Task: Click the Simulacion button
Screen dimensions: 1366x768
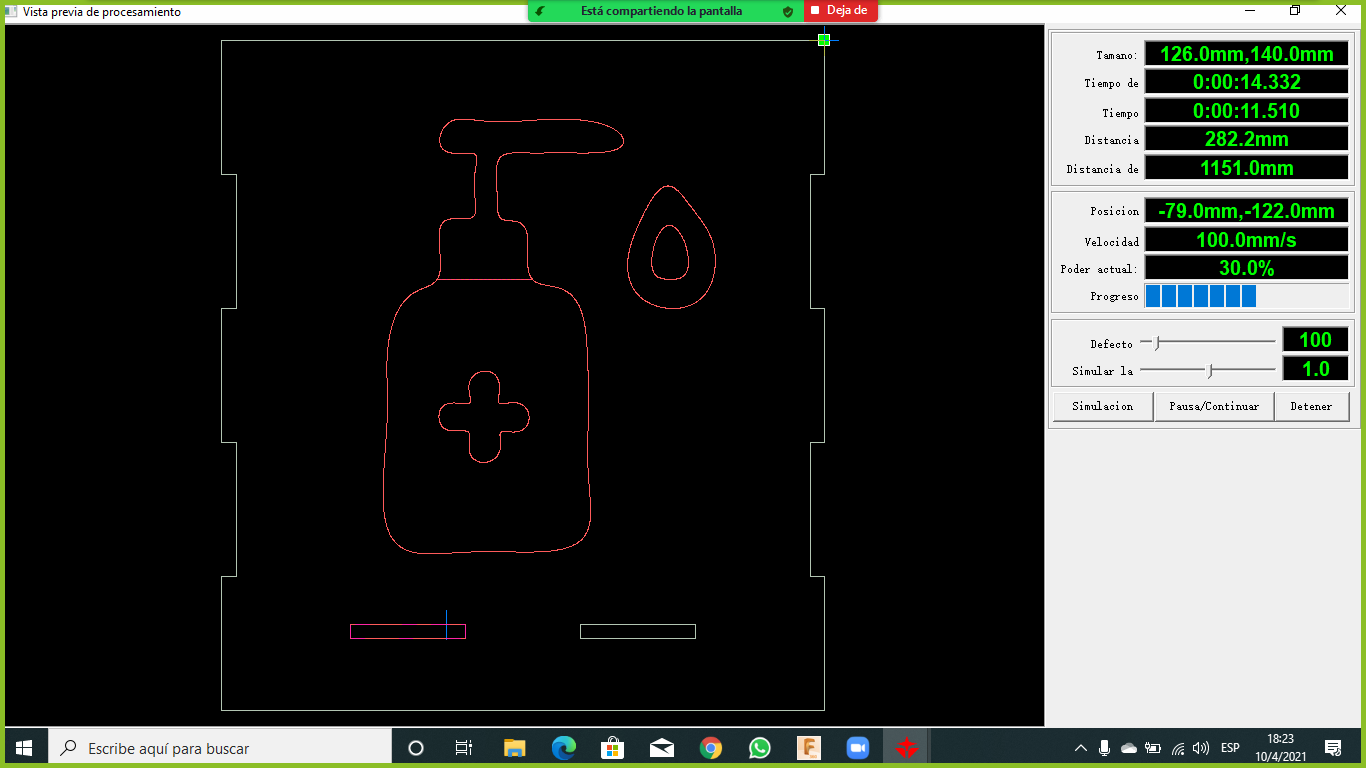Action: pos(1103,407)
